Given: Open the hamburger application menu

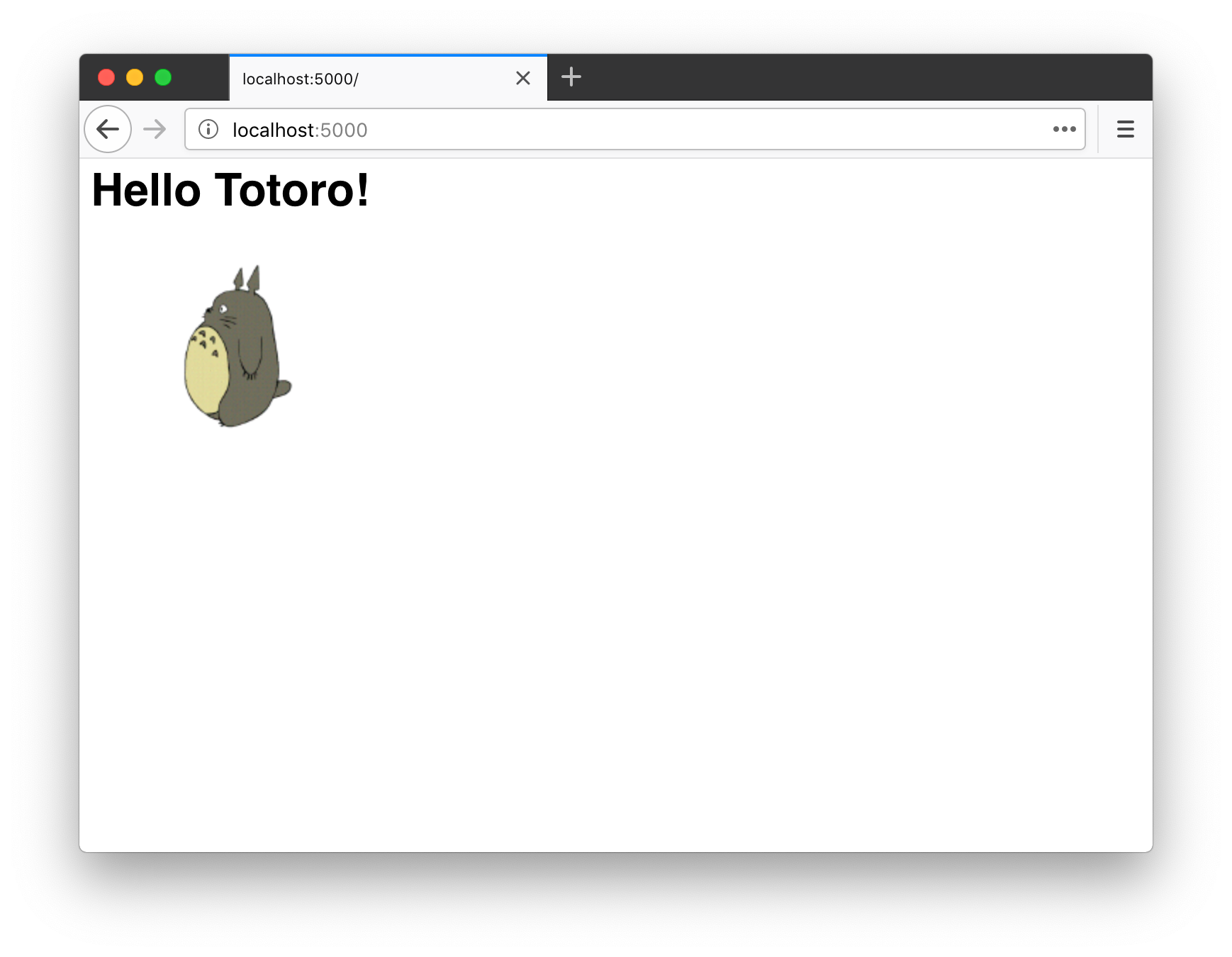Looking at the screenshot, I should [x=1125, y=129].
